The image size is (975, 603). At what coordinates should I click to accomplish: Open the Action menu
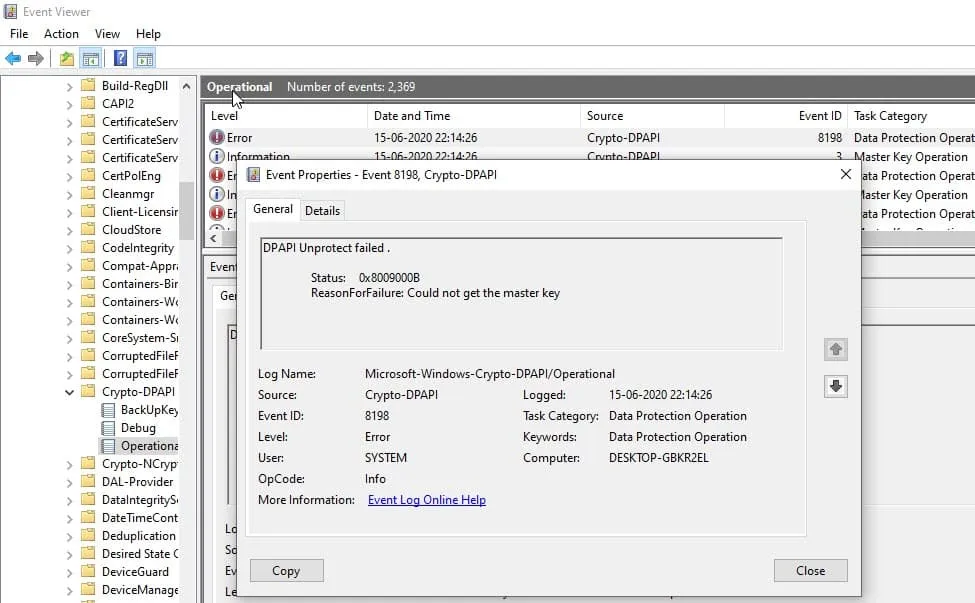point(61,34)
